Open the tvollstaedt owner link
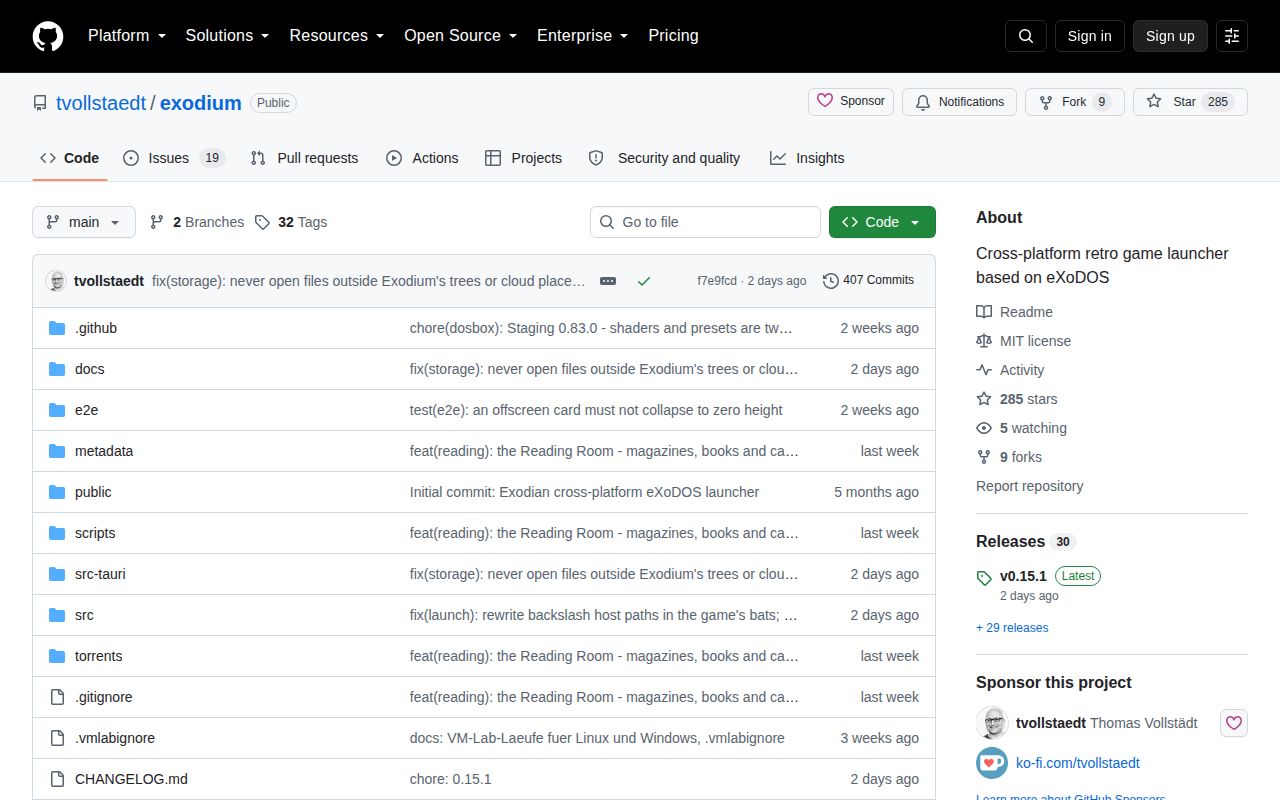Viewport: 1280px width, 800px height. coord(101,103)
